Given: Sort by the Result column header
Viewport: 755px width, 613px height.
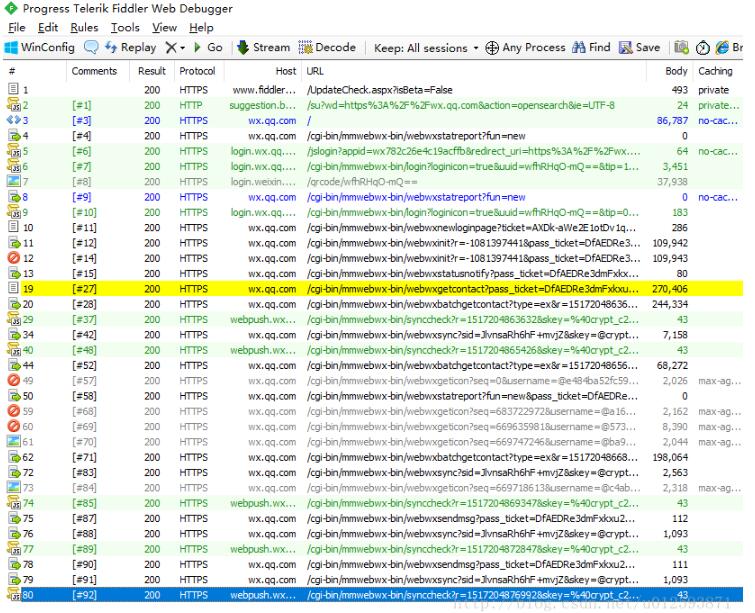Looking at the screenshot, I should pos(152,71).
